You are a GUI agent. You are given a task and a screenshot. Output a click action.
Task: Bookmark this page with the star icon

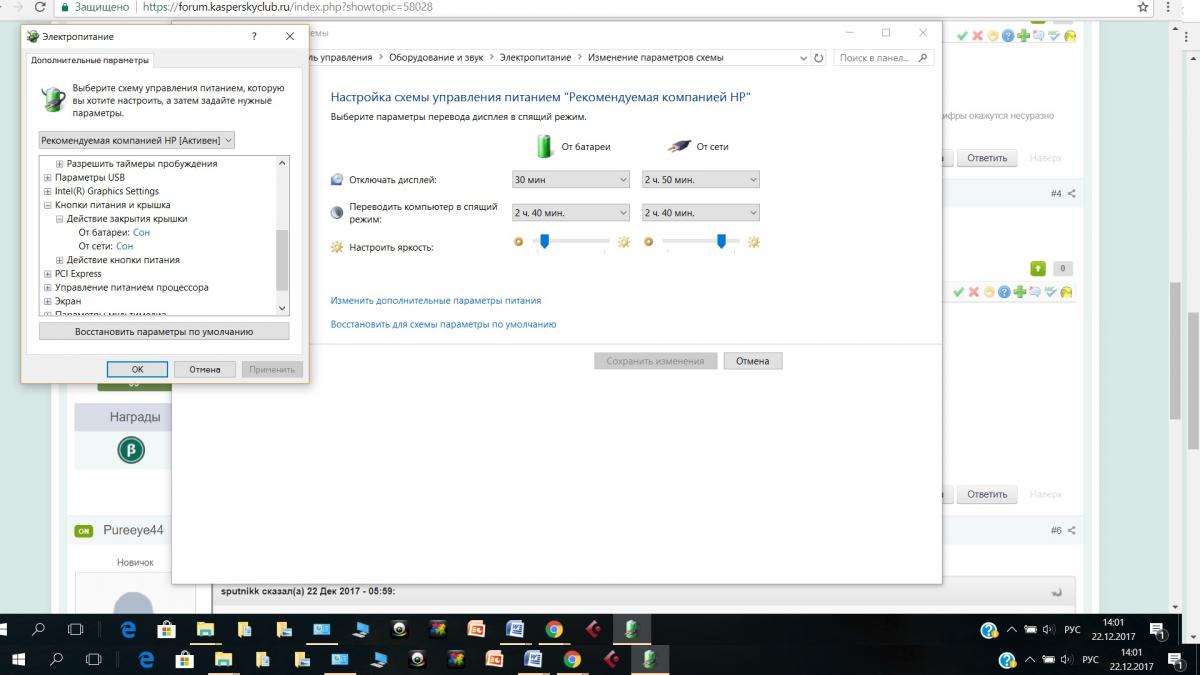pyautogui.click(x=1141, y=7)
